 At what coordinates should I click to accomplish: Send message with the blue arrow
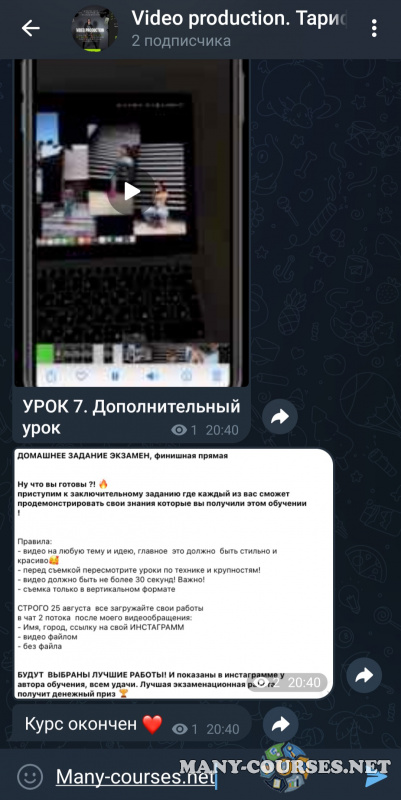click(x=376, y=778)
